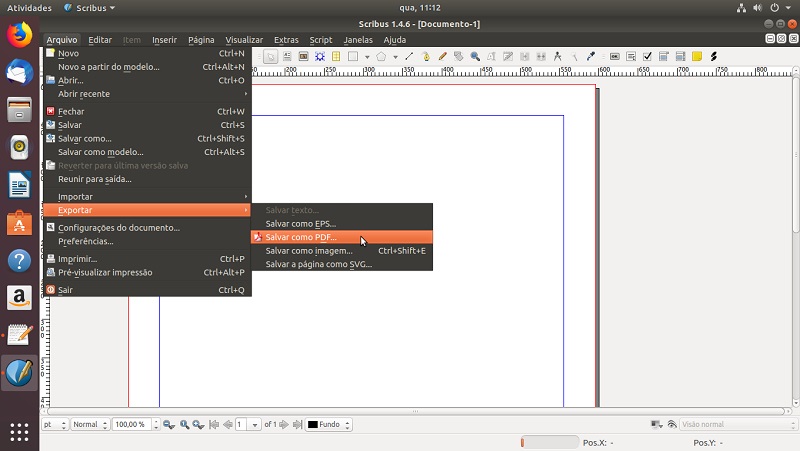Insert a yellow text annotation note
800x451 pixels.
pyautogui.click(x=697, y=57)
